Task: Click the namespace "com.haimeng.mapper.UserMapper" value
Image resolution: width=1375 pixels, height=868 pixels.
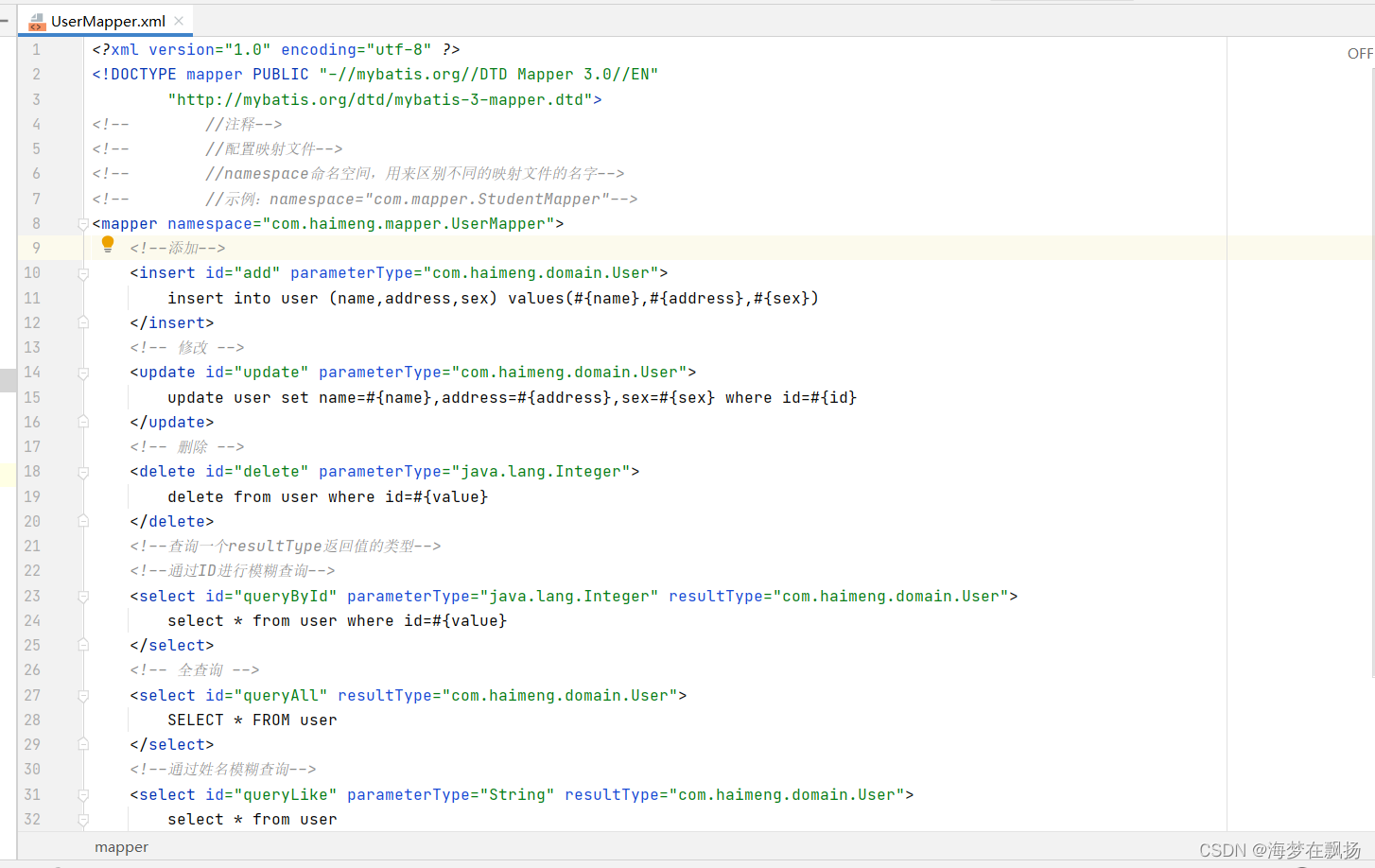Action: [409, 224]
